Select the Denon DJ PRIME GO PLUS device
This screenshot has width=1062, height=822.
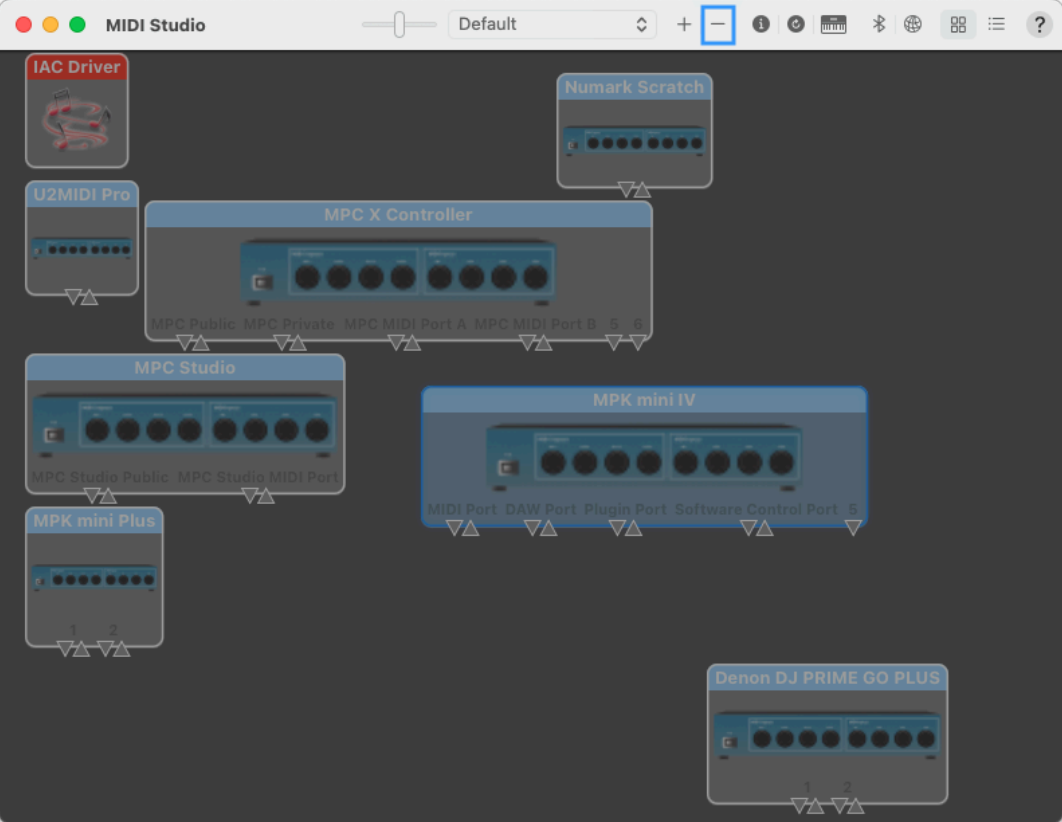click(827, 734)
